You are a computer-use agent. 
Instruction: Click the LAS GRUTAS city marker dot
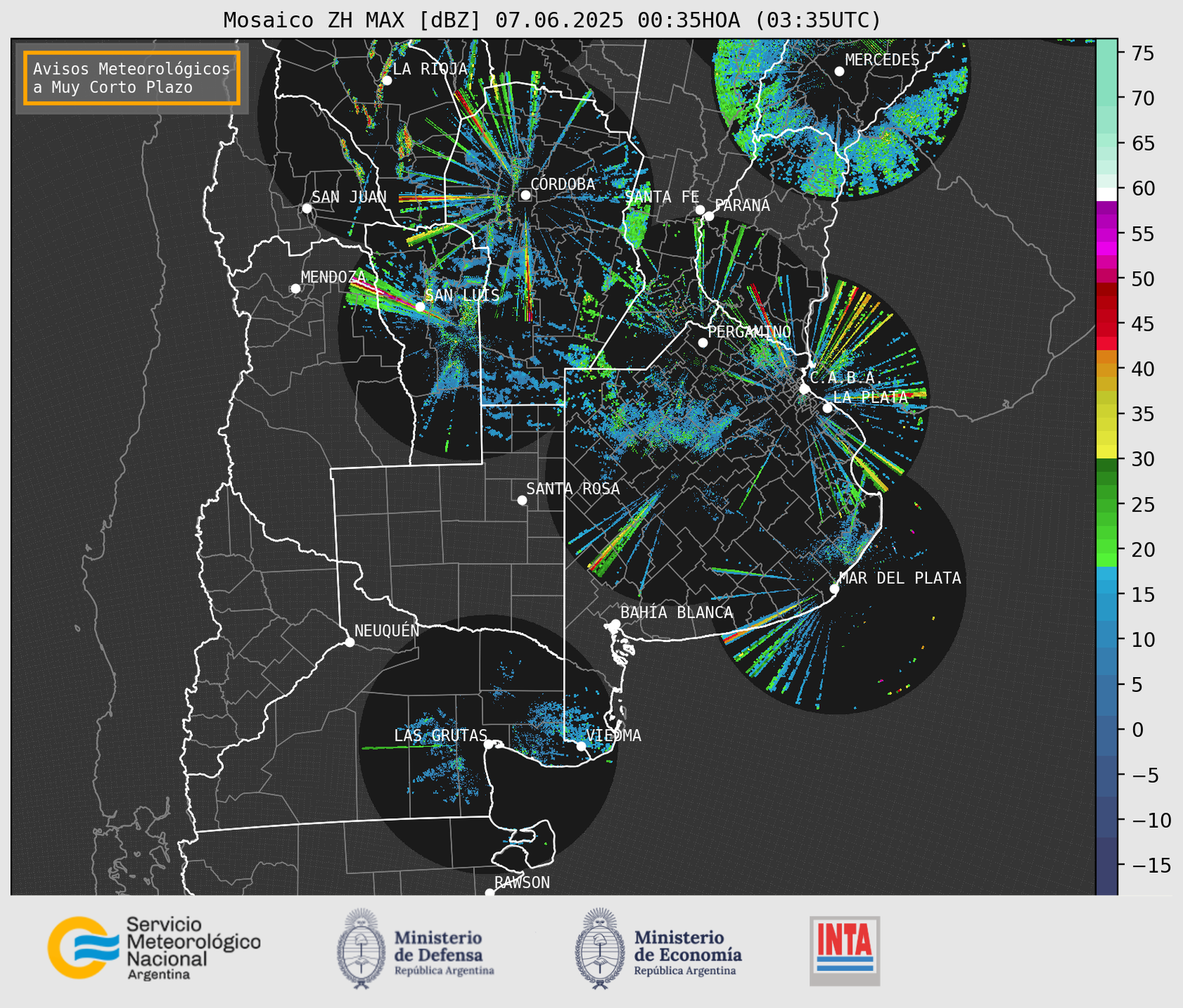(489, 744)
